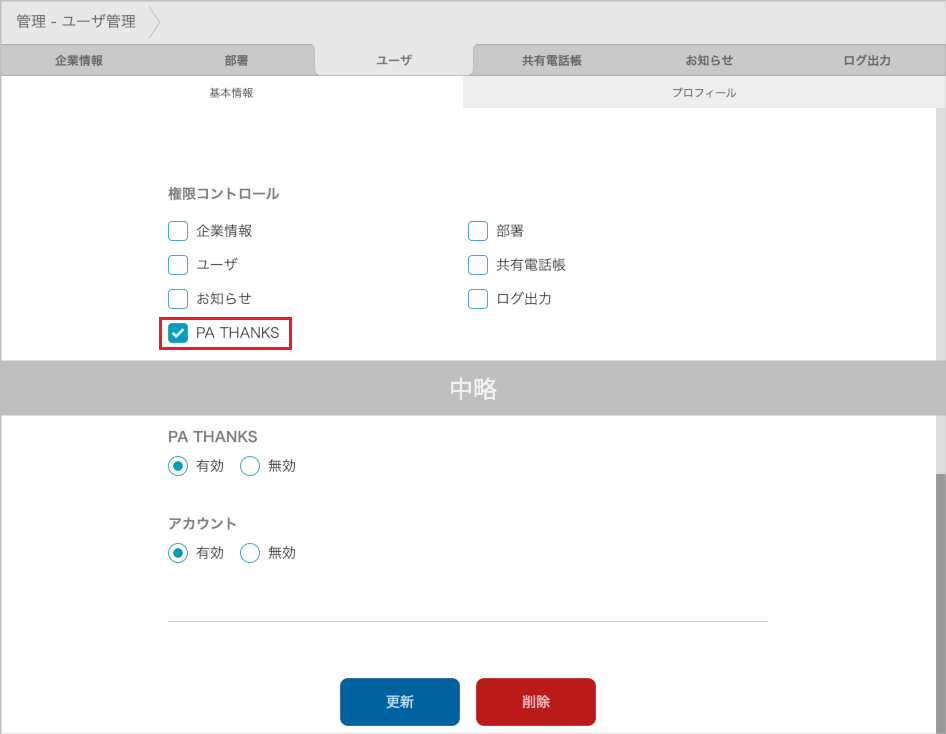Enable the 企業情報 permission checkbox
The image size is (946, 734).
pyautogui.click(x=178, y=231)
